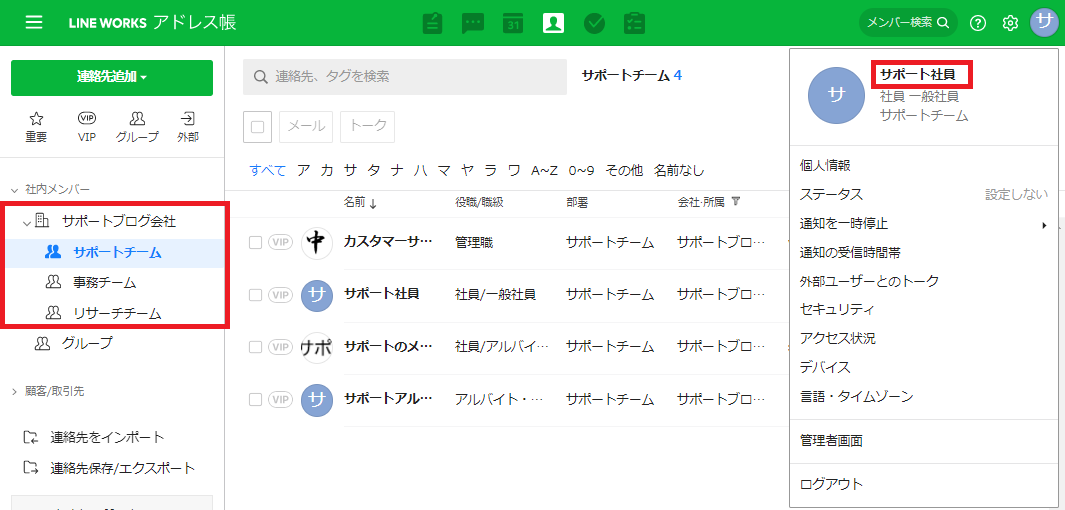This screenshot has height=510, width=1065.
Task: Select 個人情報 in profile menu
Action: pyautogui.click(x=825, y=165)
